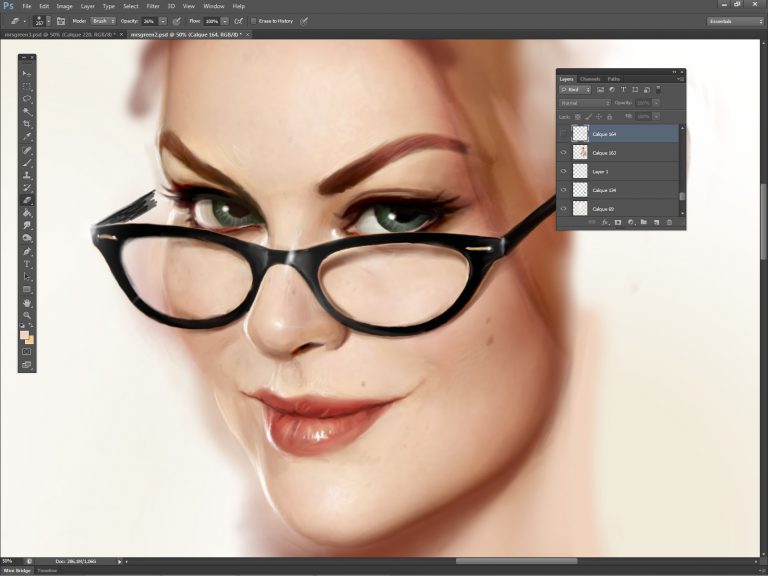The width and height of the screenshot is (768, 576).
Task: Select the Horizontal Type tool
Action: pyautogui.click(x=27, y=264)
